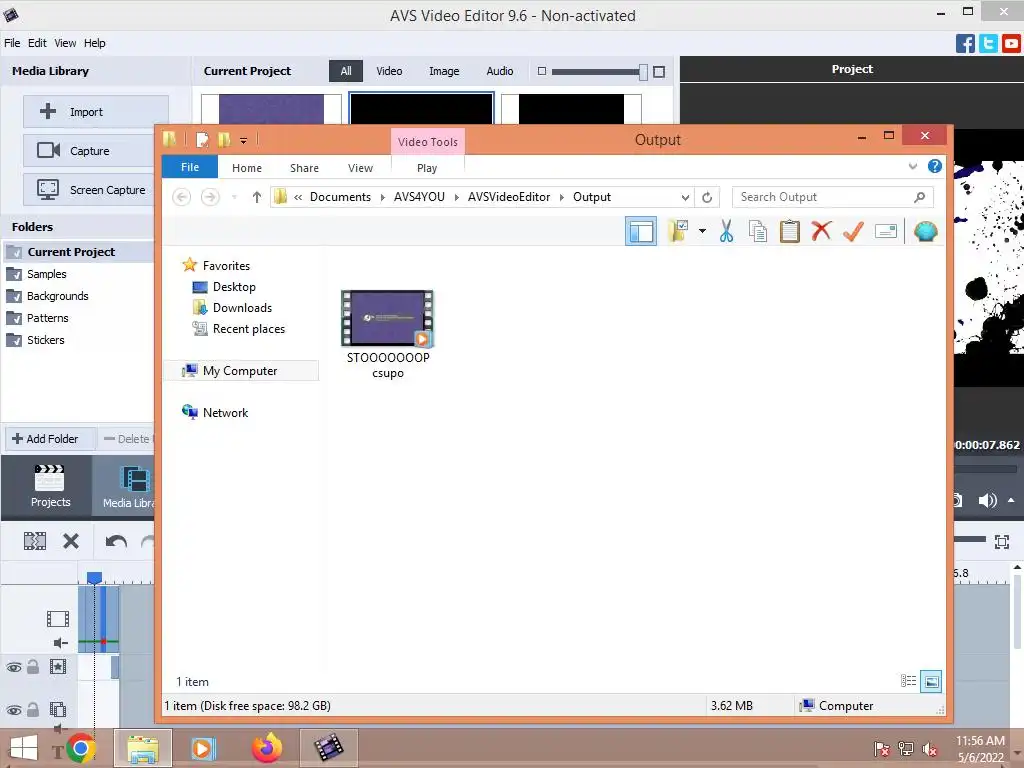Click the Copy icon in Explorer toolbar
Screen dimensions: 1024x768
[758, 231]
